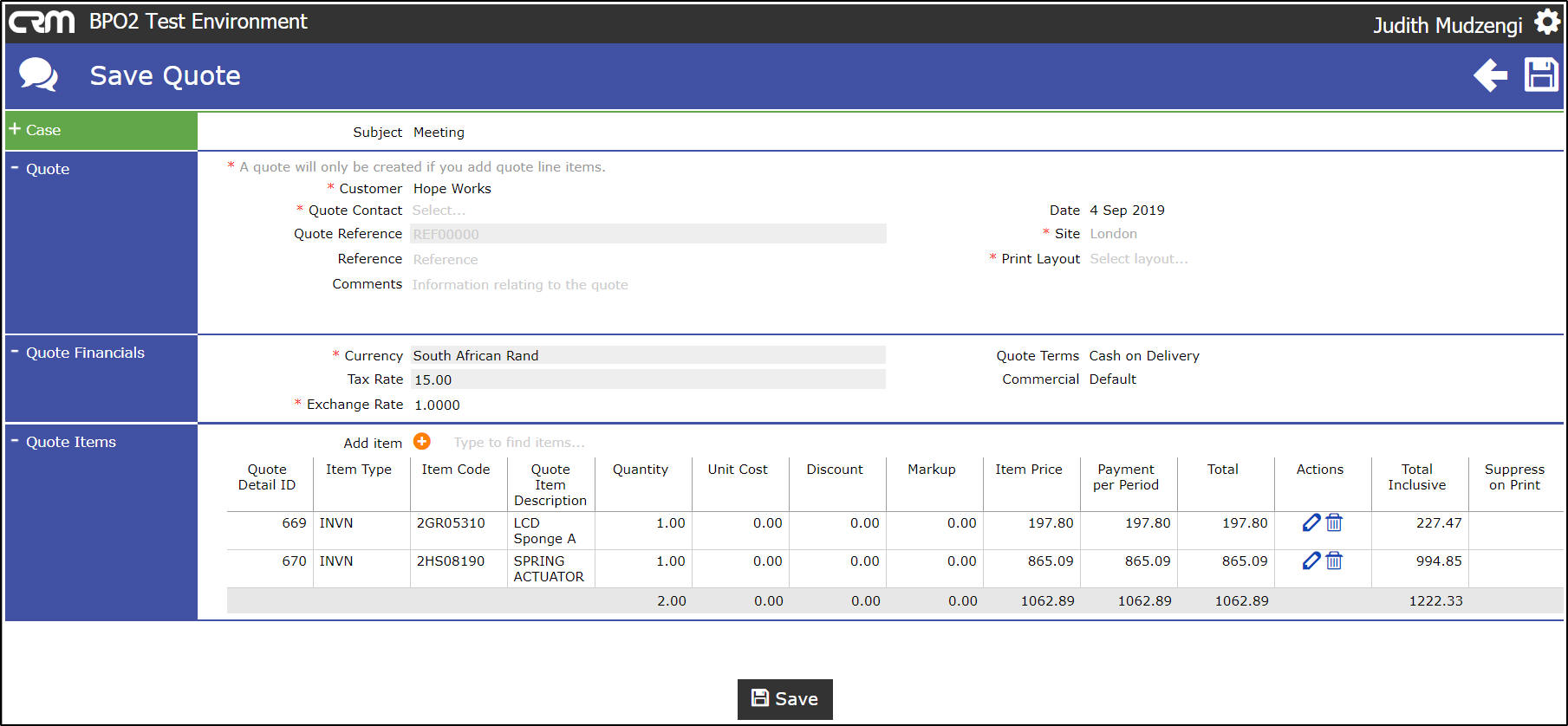Edit SPRING ACTUATOR line with pencil icon

(1311, 561)
